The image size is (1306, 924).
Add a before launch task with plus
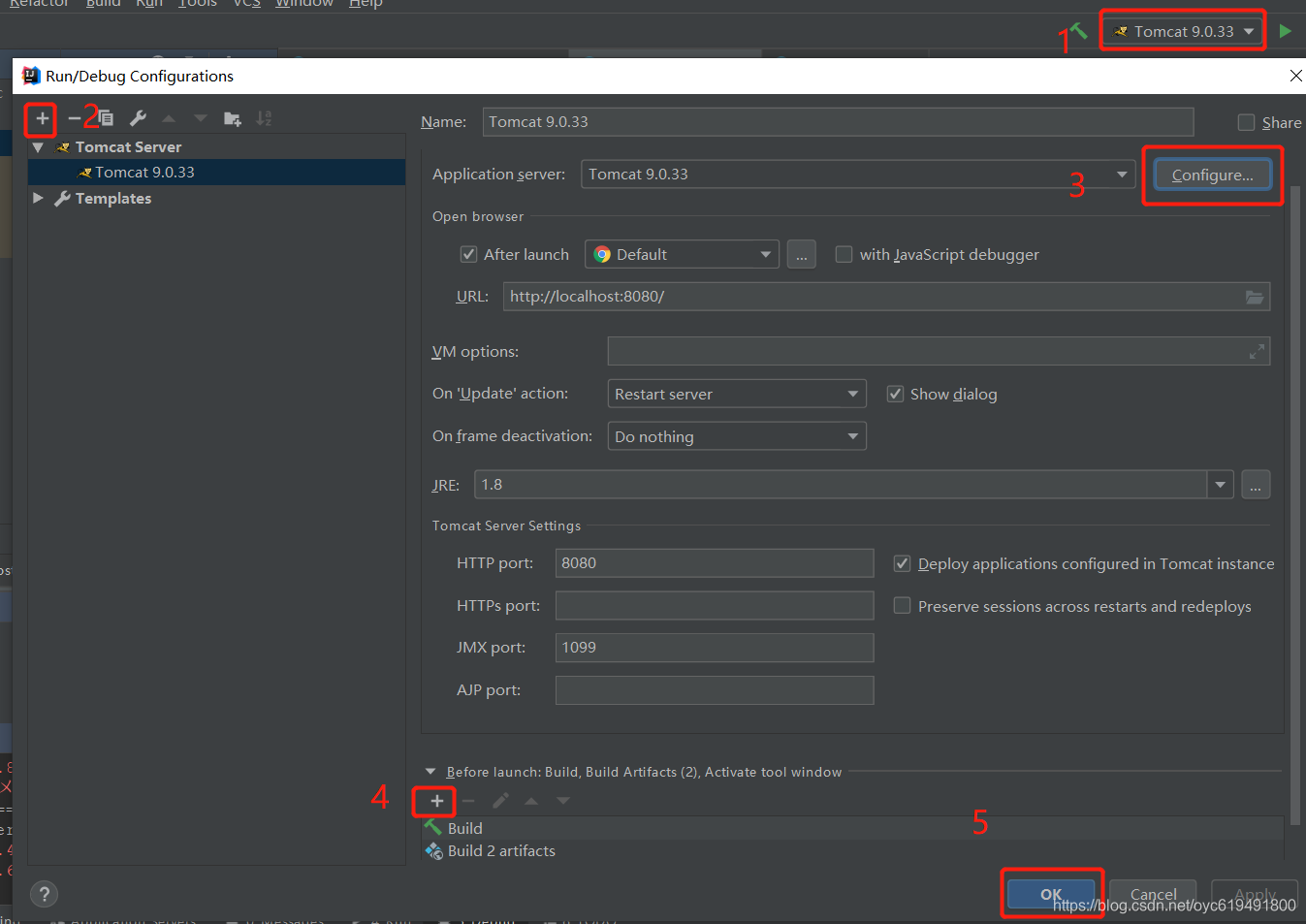tap(437, 801)
